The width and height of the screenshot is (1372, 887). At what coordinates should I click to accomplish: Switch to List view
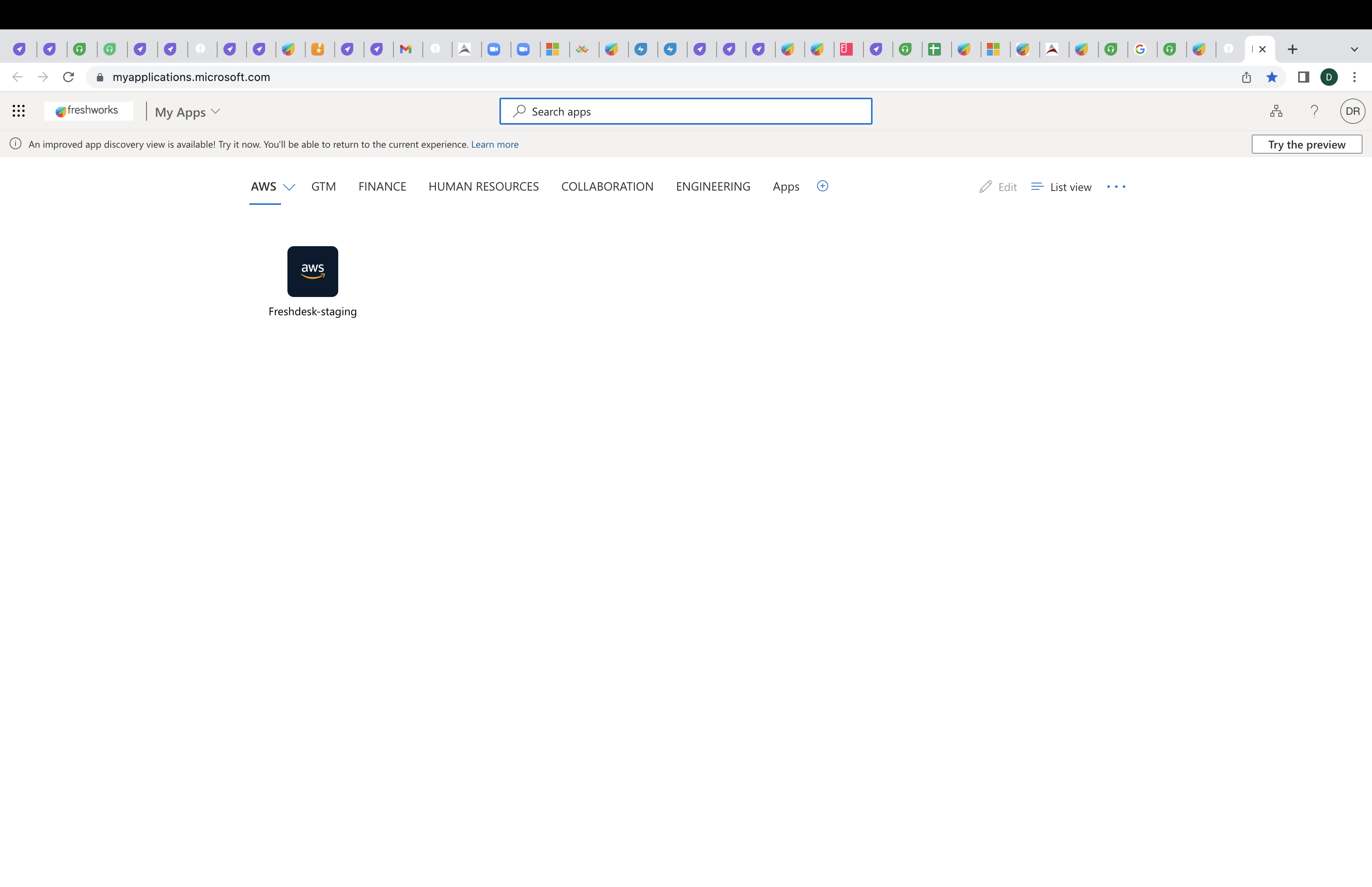coord(1061,187)
